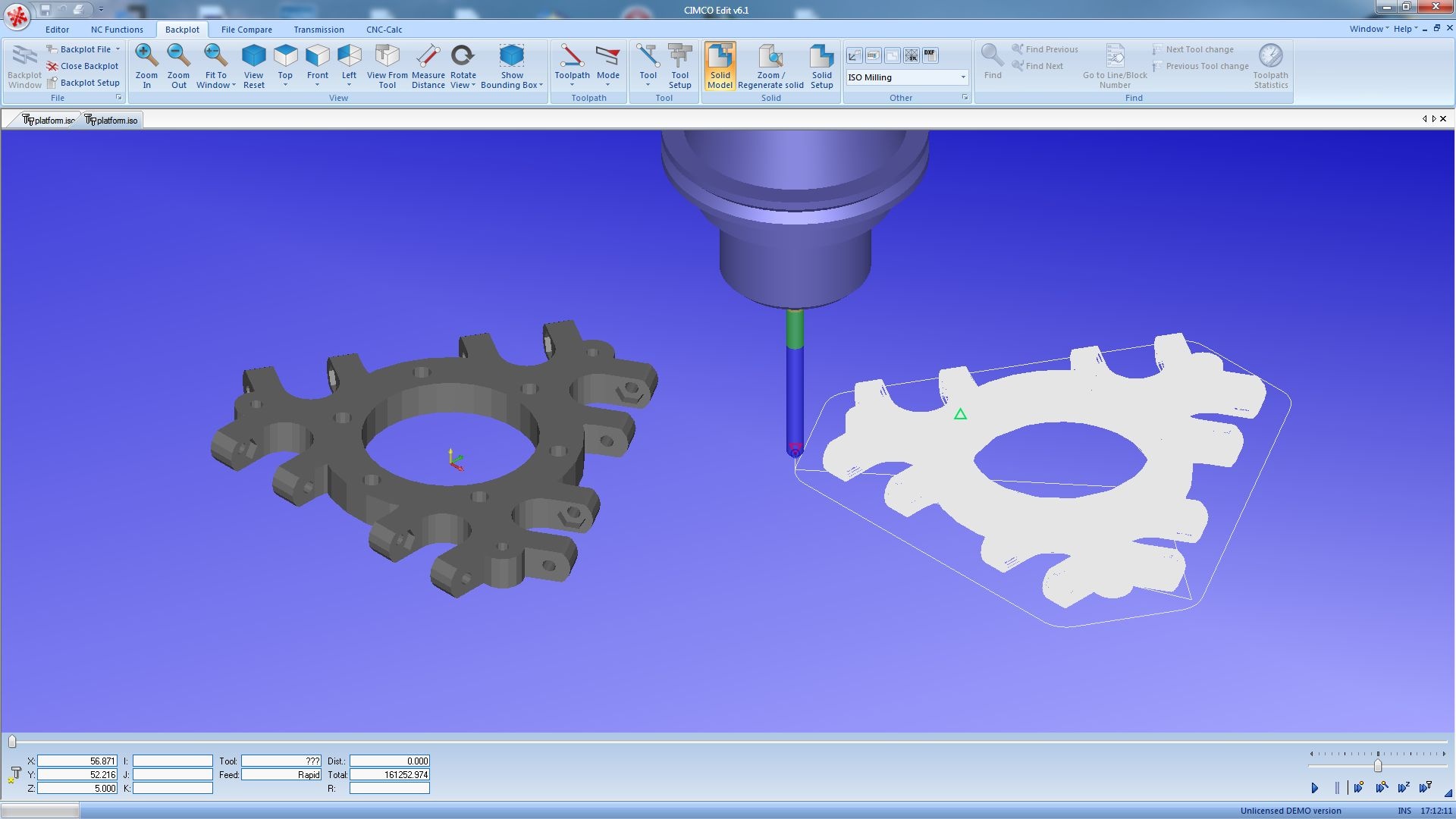Open the ISO Milling machine type dropdown

[963, 77]
